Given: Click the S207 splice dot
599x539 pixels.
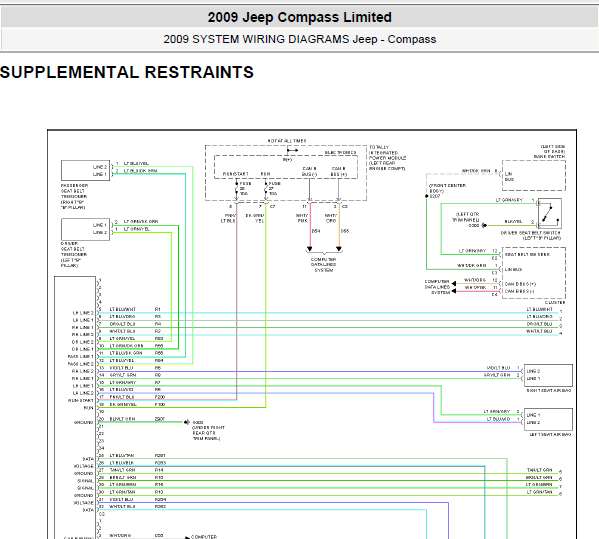Looking at the screenshot, I should click(x=427, y=196).
